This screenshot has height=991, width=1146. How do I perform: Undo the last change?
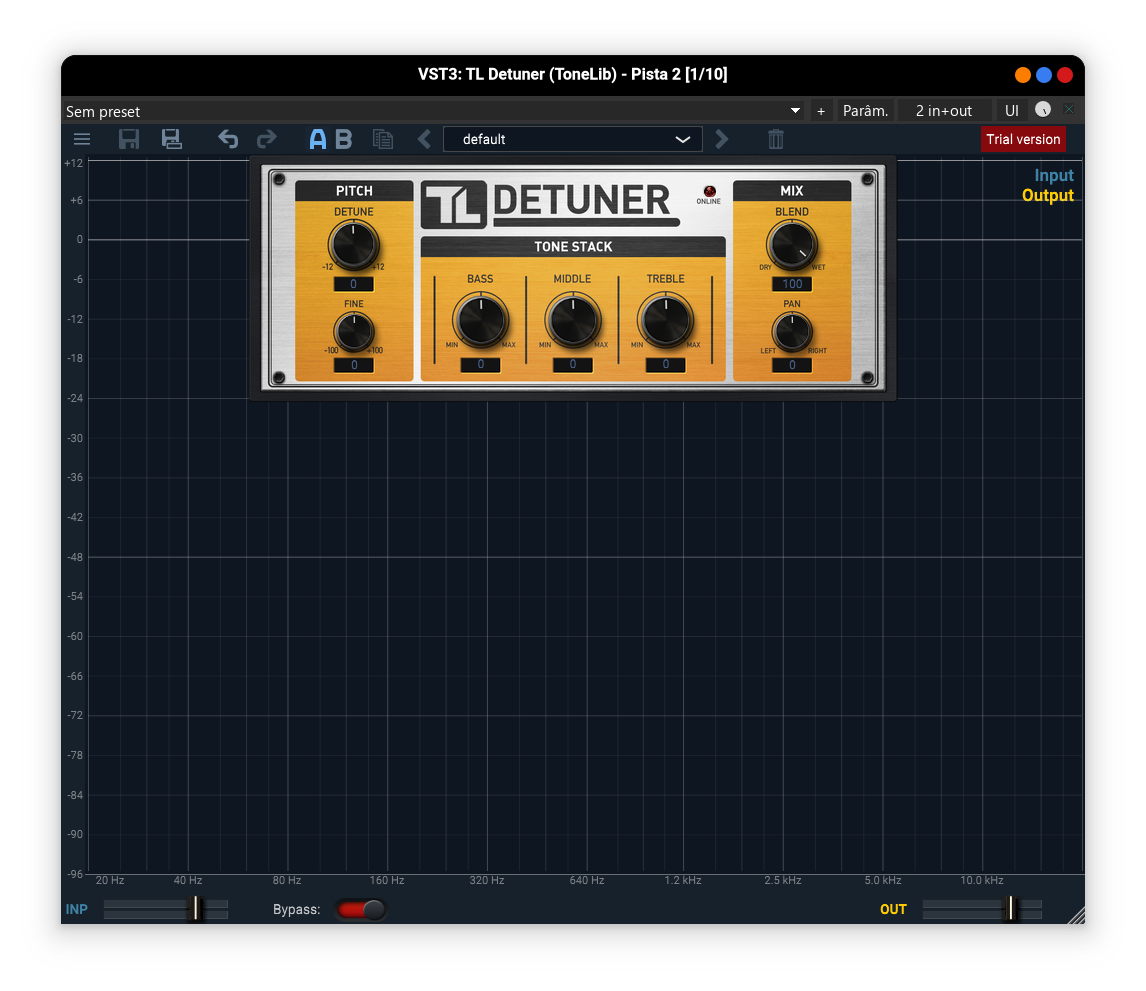click(228, 139)
